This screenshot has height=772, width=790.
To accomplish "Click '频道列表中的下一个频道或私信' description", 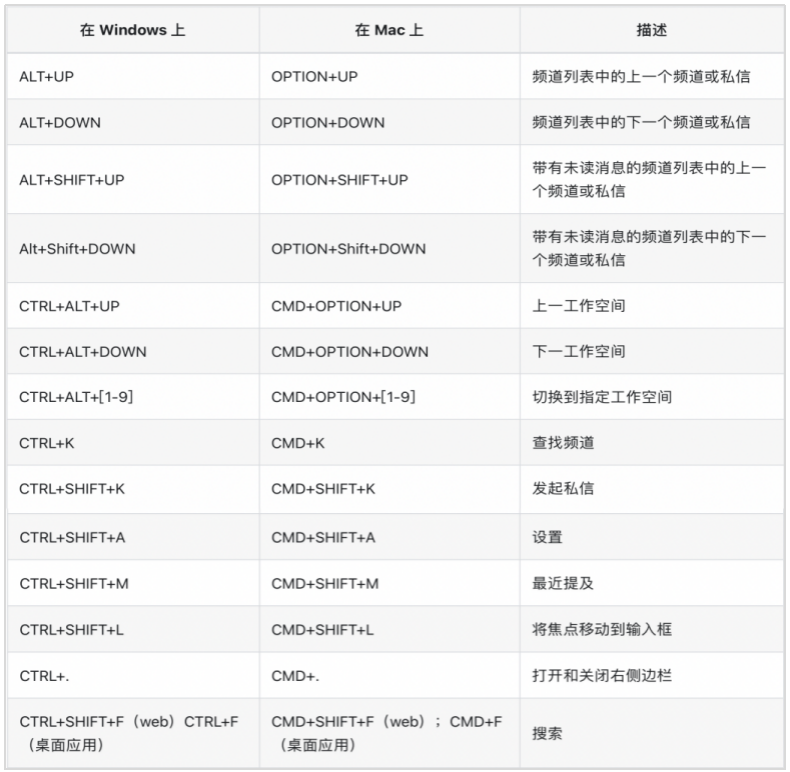I will [652, 122].
